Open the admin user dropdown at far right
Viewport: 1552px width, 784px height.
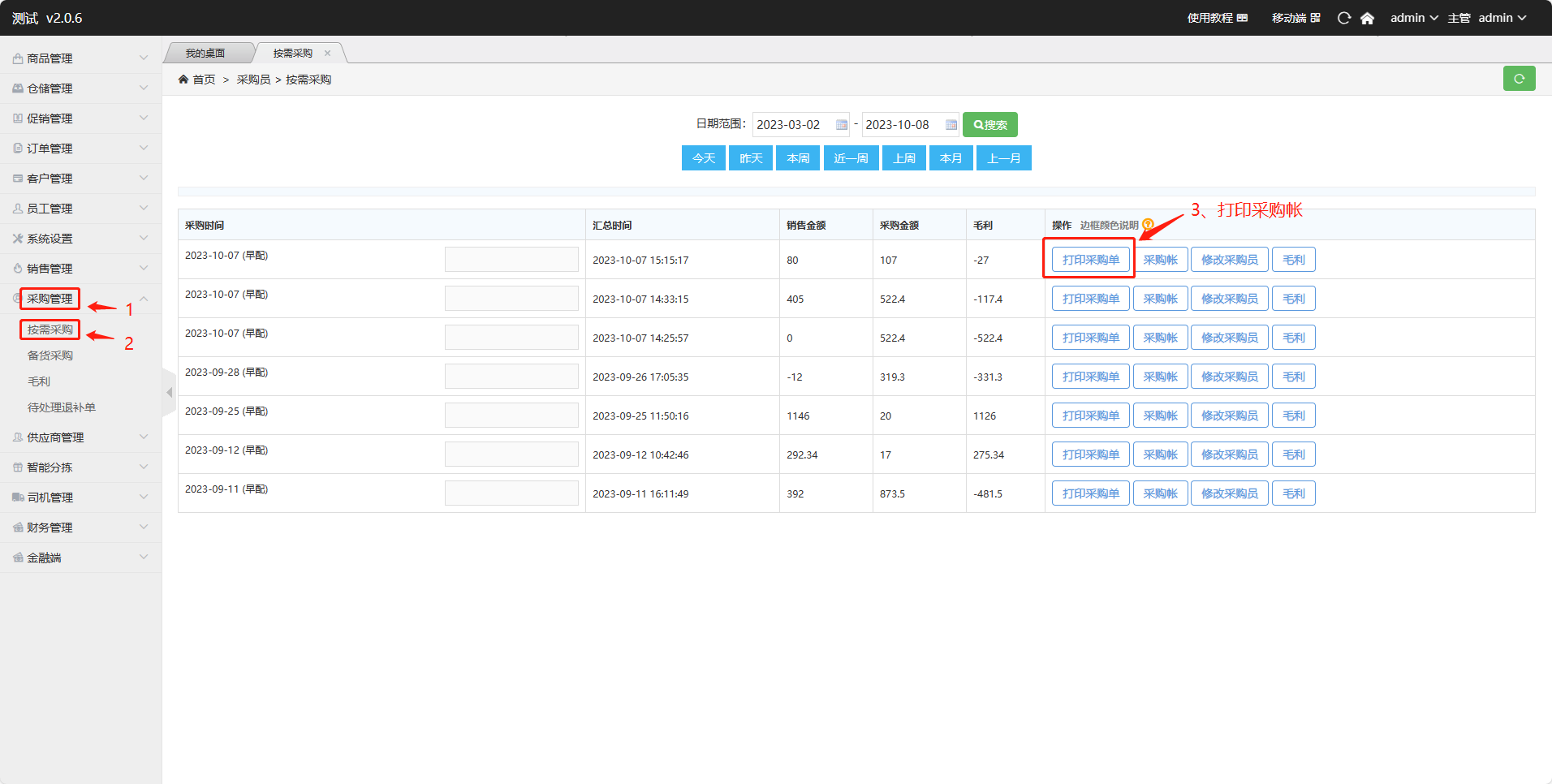[x=1502, y=18]
